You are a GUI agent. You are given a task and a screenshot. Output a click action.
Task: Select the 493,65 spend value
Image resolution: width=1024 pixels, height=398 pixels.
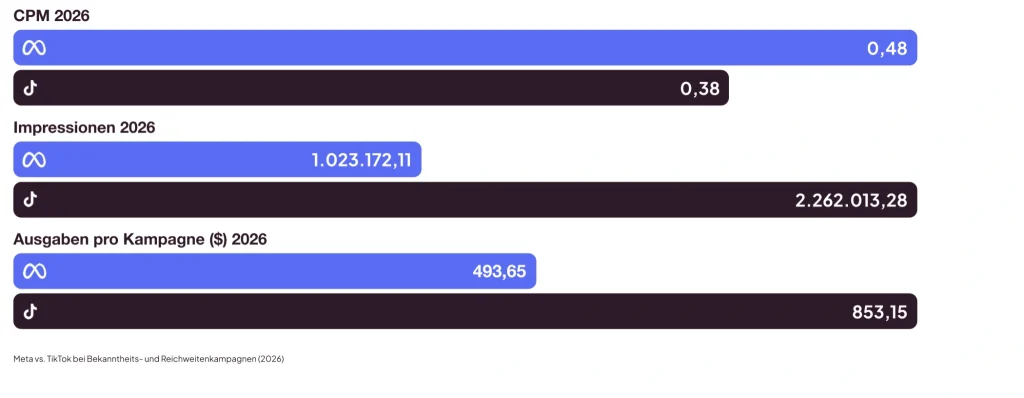[x=499, y=272]
